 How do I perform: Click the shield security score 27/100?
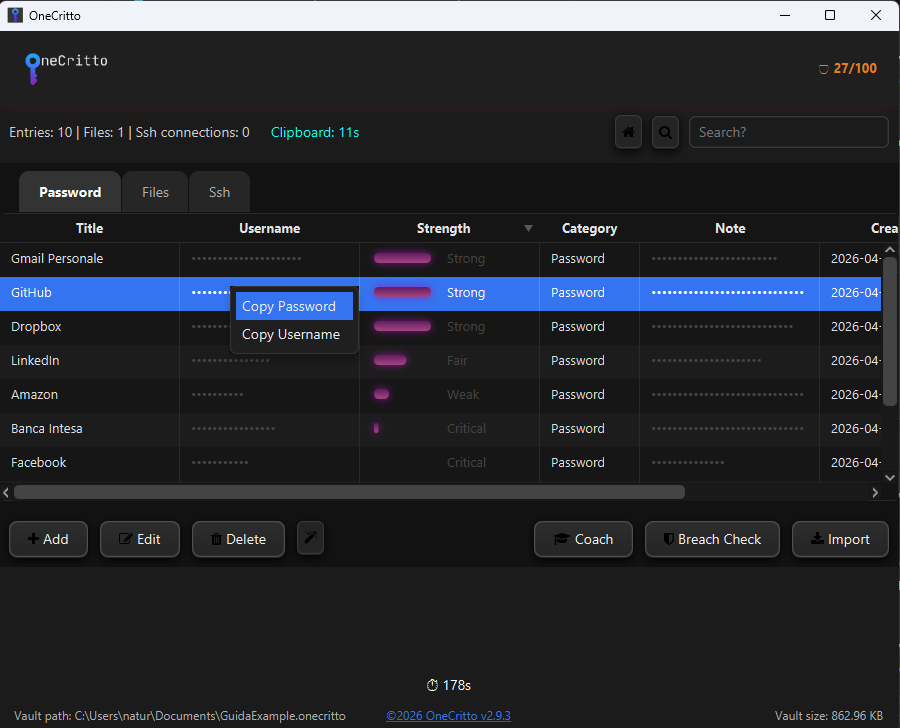[x=847, y=69]
